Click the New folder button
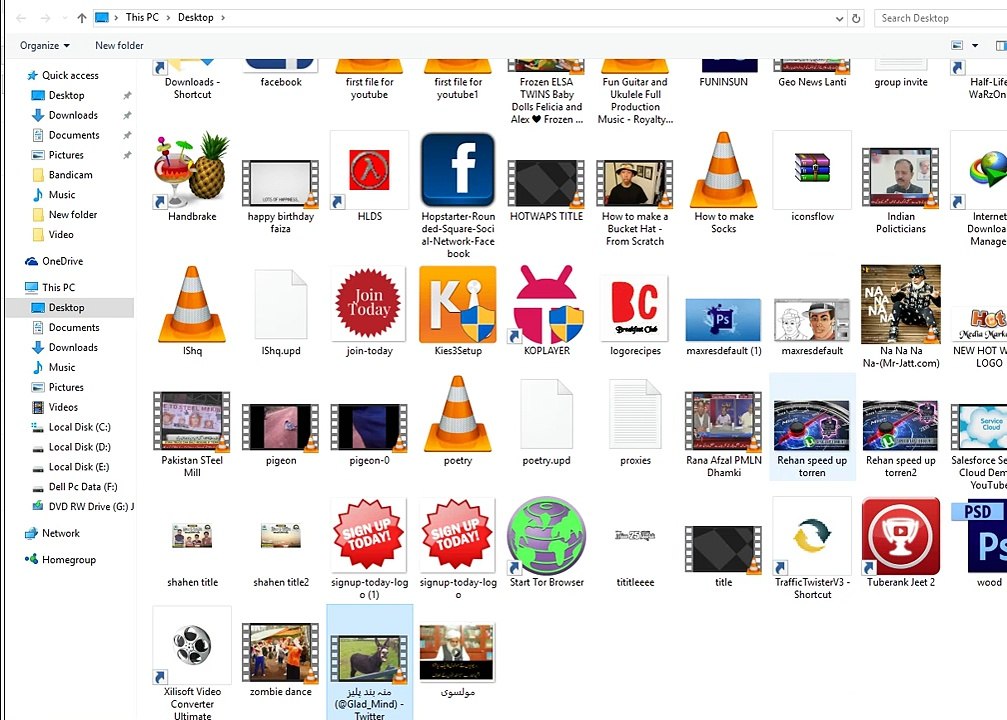 (x=119, y=46)
